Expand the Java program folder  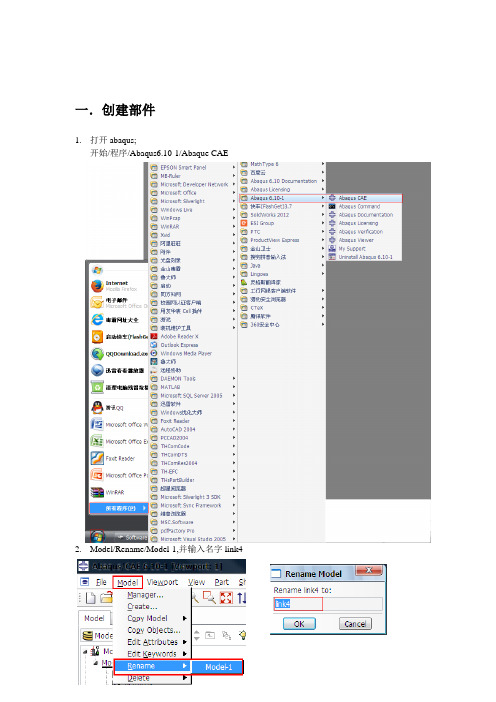[282, 265]
